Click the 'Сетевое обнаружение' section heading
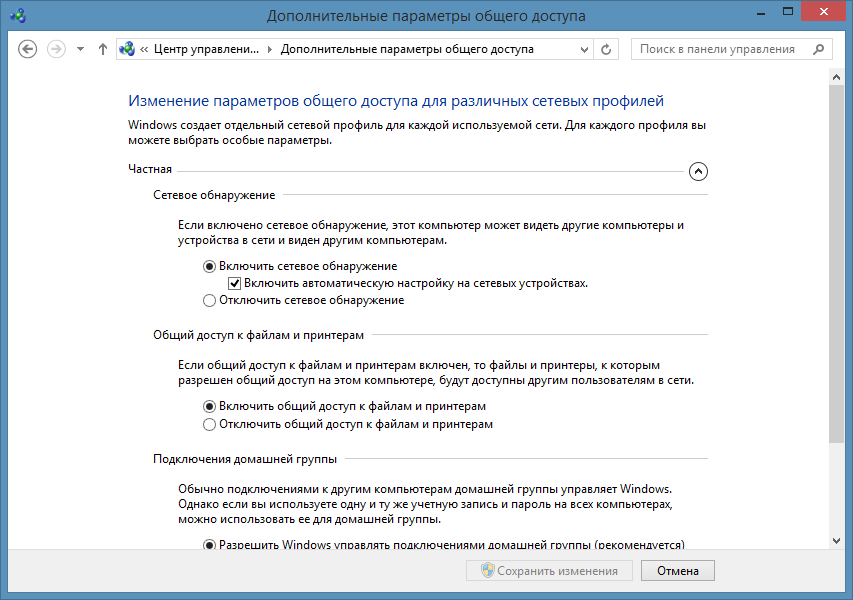Image resolution: width=853 pixels, height=600 pixels. [x=214, y=195]
